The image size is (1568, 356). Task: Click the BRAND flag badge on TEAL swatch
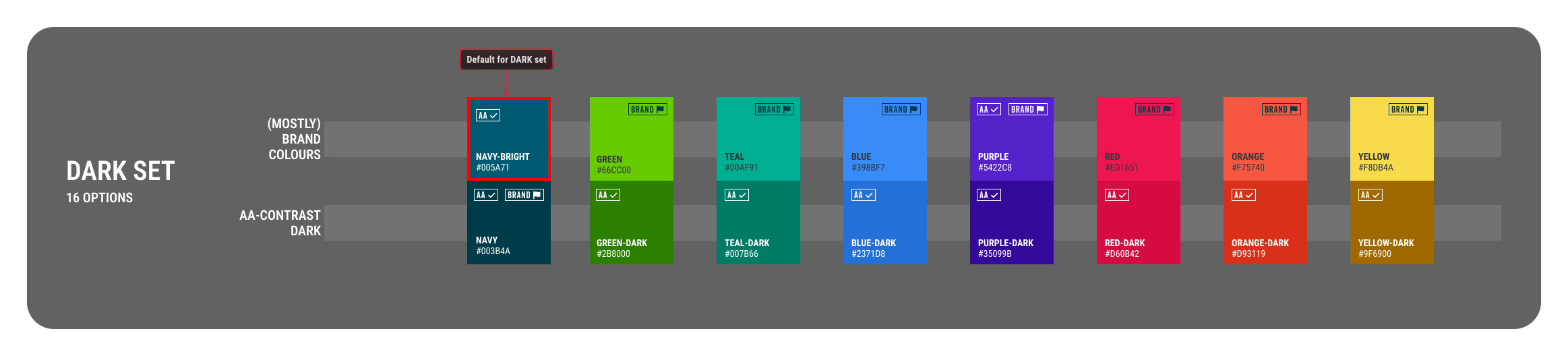point(774,109)
